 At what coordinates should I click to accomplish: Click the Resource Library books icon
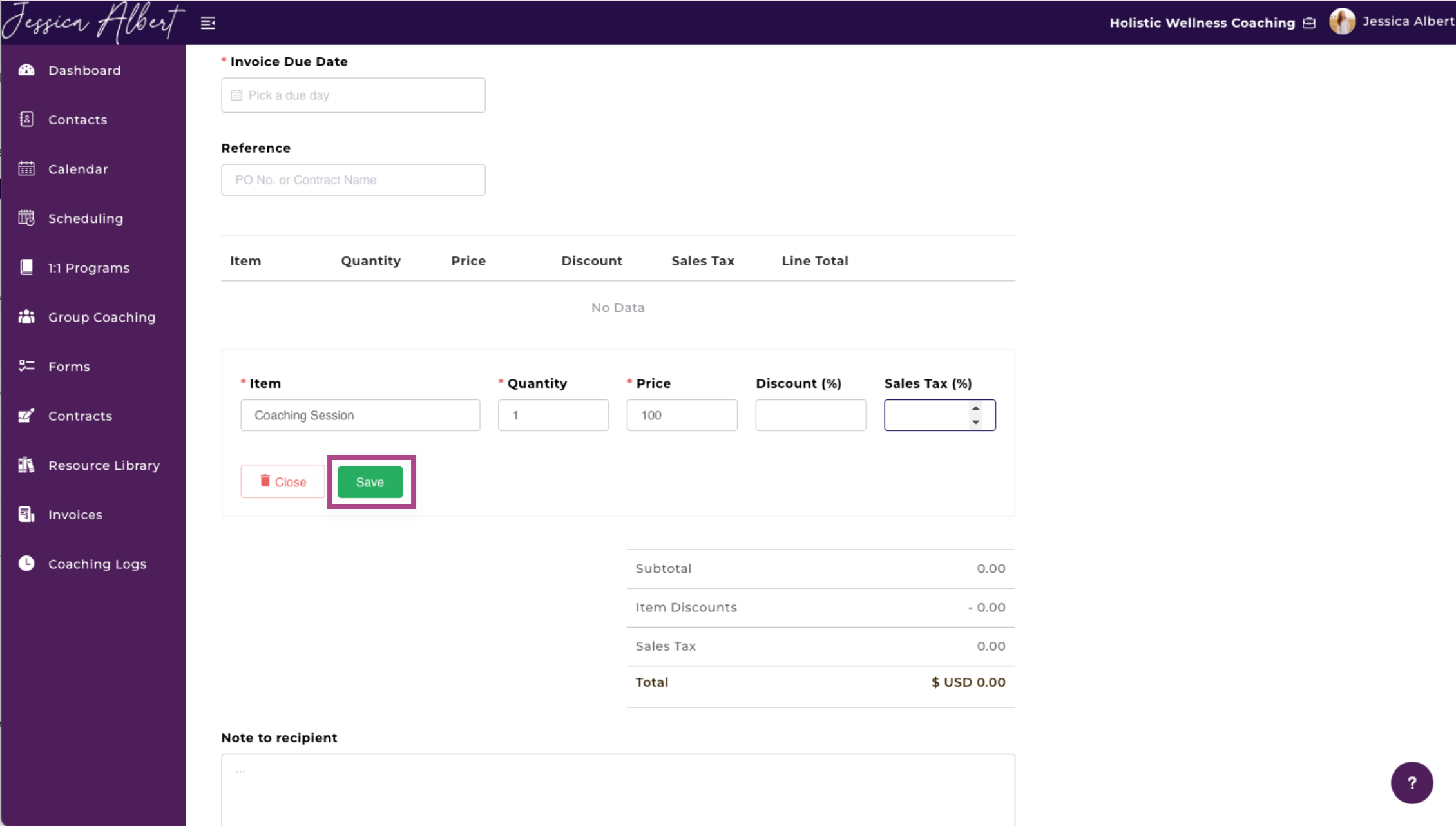click(26, 465)
